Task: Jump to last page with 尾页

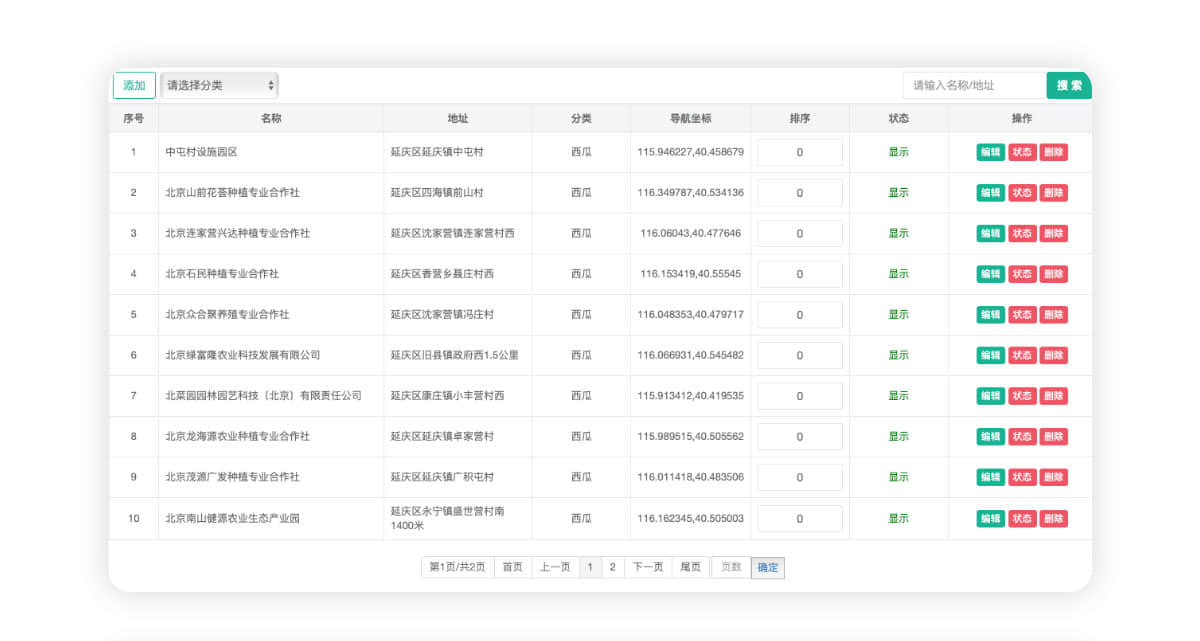Action: [x=690, y=567]
